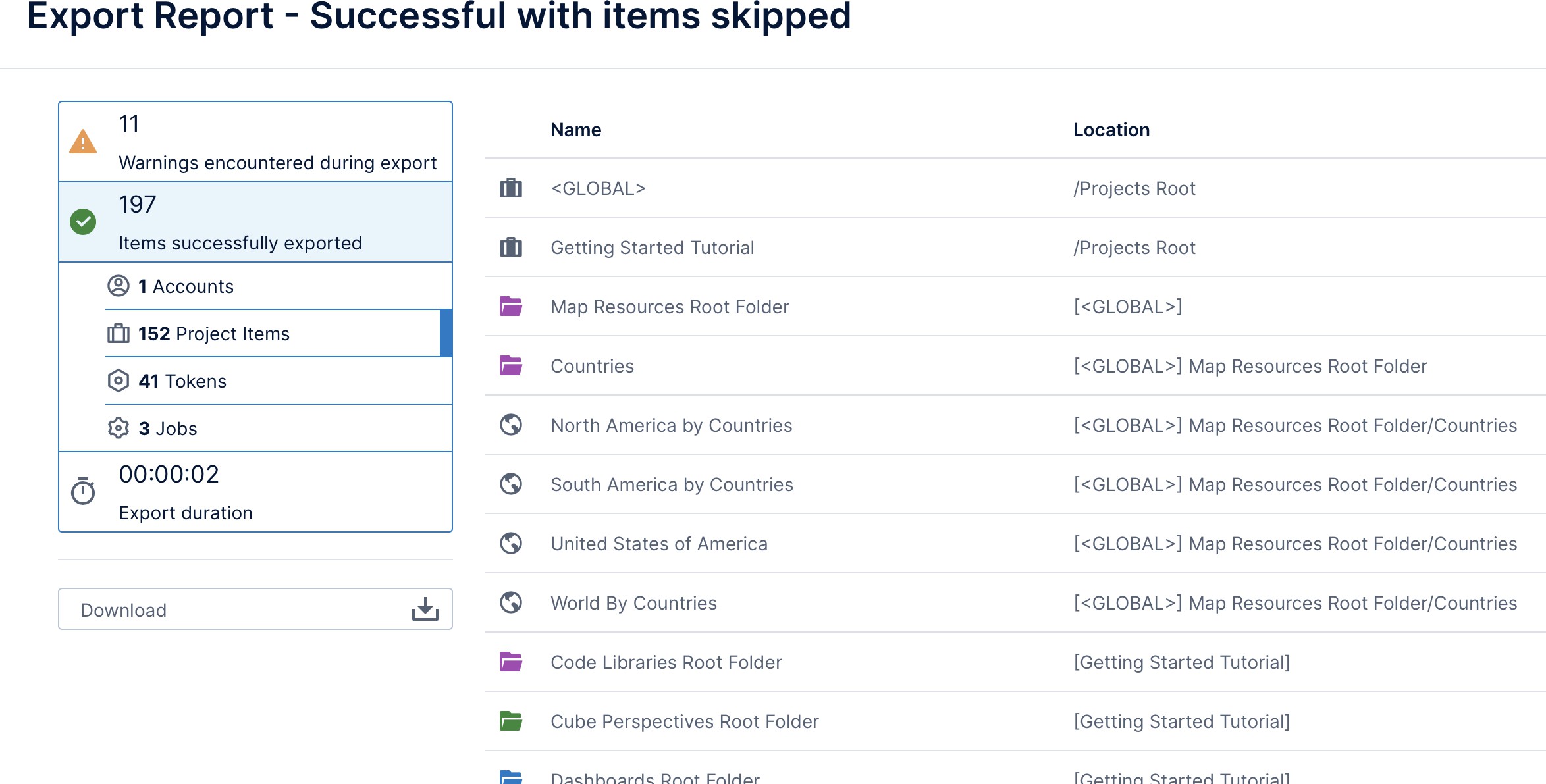Select the 1 Accounts category
Image resolution: width=1546 pixels, height=784 pixels.
click(x=186, y=286)
